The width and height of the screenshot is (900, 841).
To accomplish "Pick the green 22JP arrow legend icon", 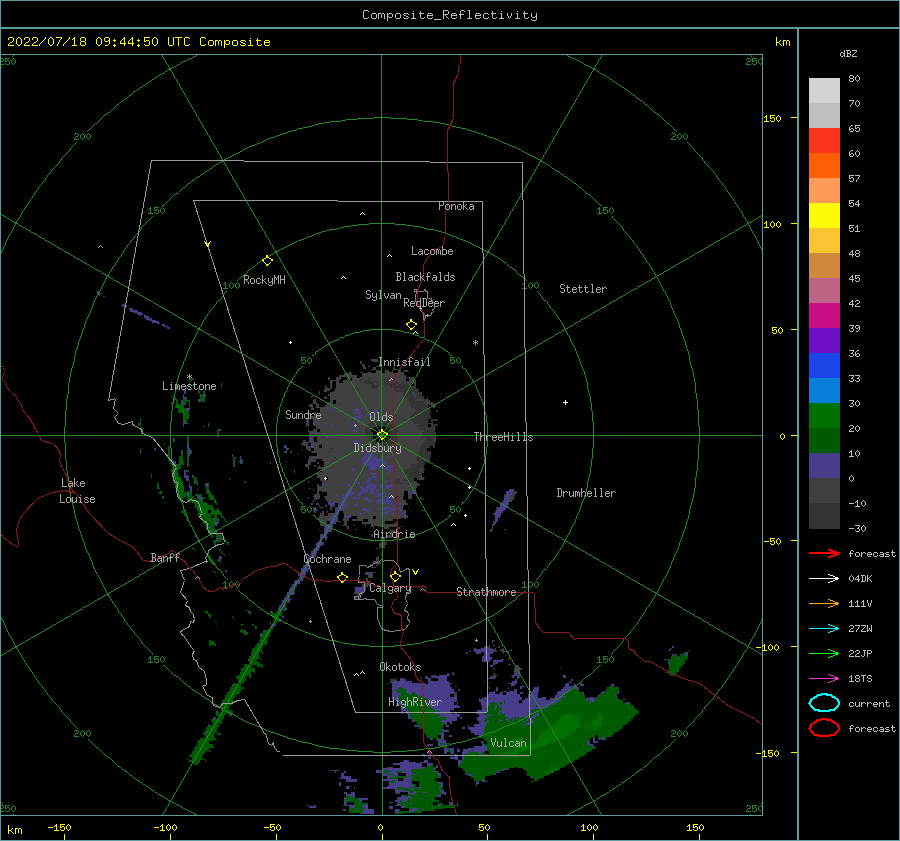I will [824, 653].
